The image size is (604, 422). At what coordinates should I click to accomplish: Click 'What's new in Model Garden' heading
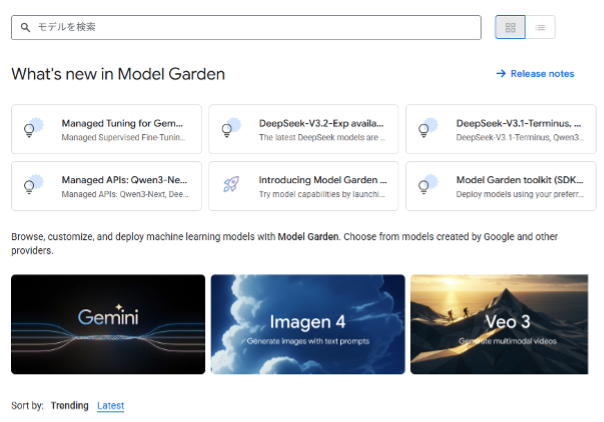(x=118, y=74)
